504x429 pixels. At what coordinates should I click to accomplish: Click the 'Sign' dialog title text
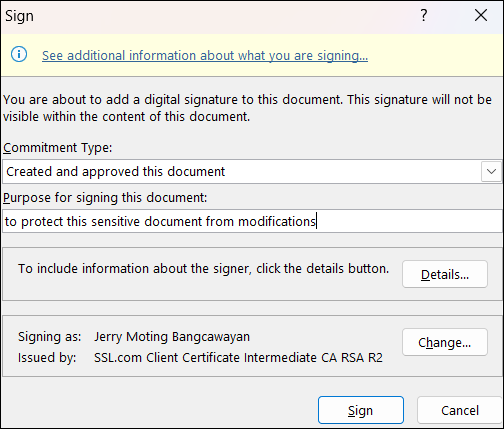tap(19, 16)
